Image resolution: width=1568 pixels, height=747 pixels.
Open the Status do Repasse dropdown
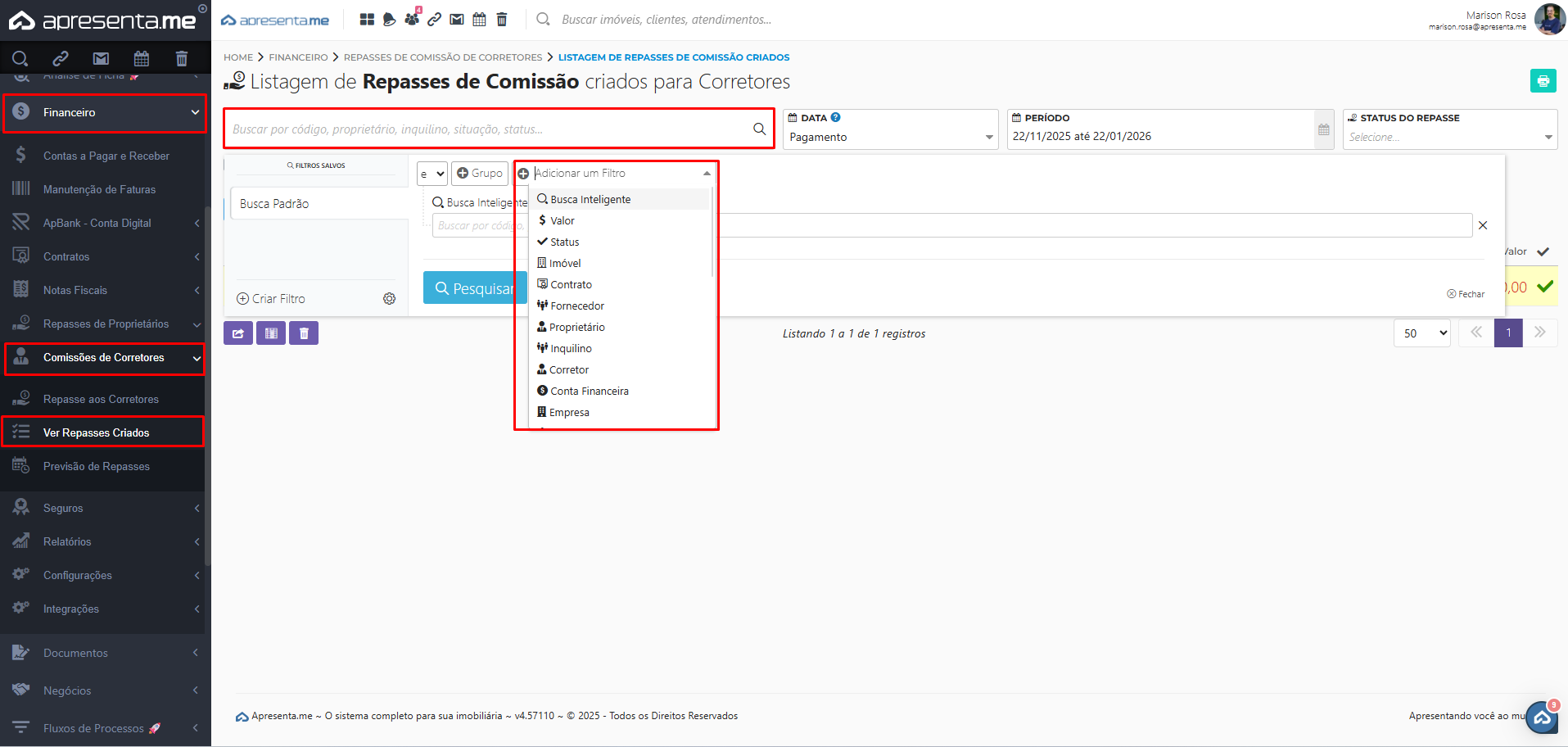click(1449, 137)
